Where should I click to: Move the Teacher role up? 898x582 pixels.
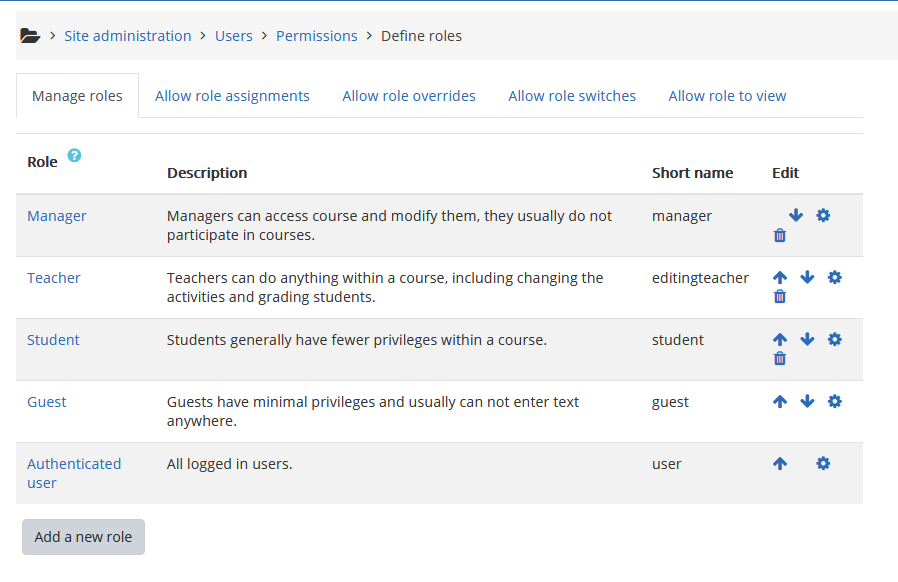[780, 278]
